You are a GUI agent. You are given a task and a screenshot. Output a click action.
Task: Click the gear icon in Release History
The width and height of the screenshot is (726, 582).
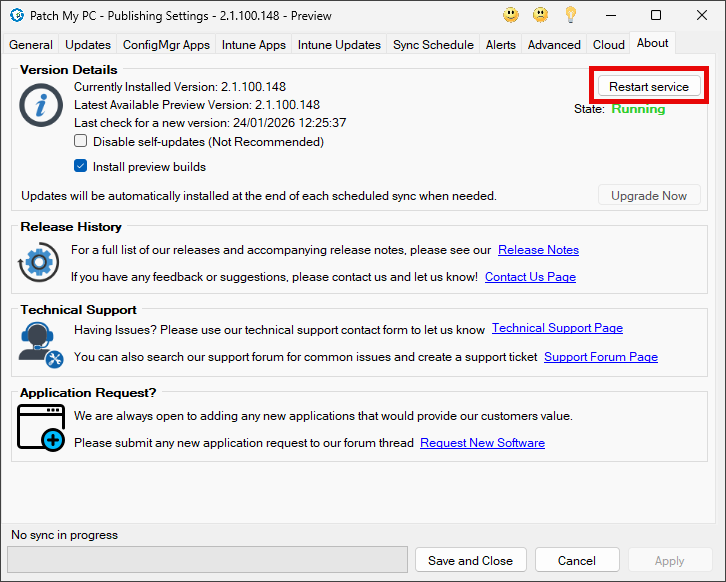(x=39, y=262)
